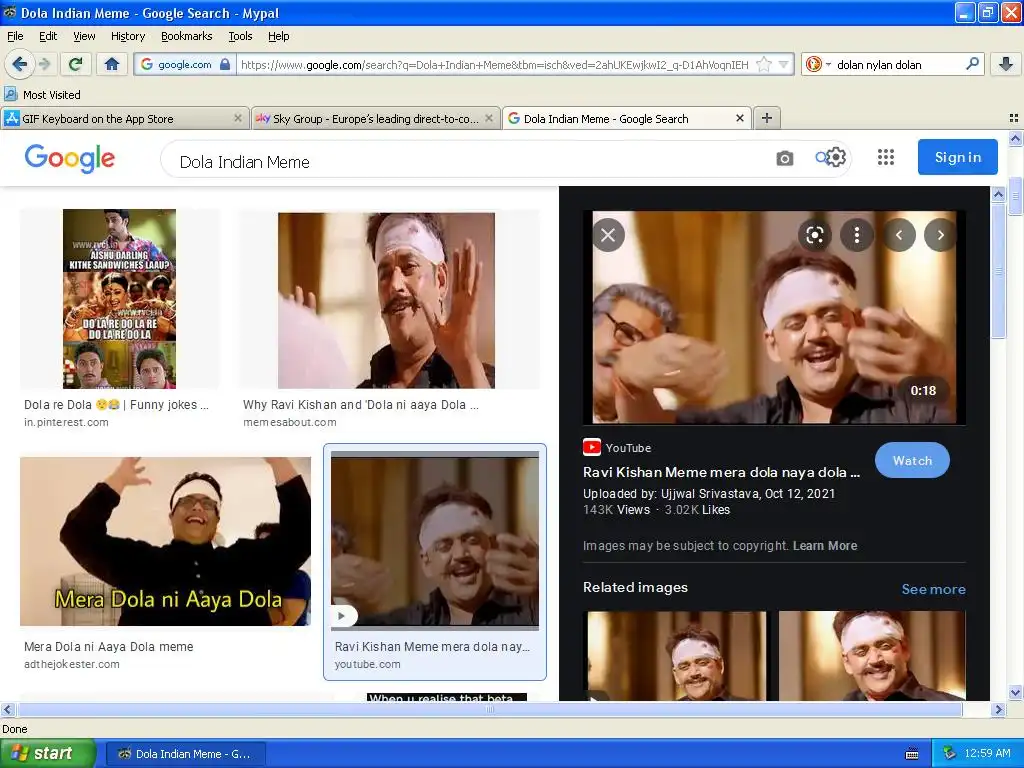This screenshot has height=768, width=1024.
Task: Click the lock site identity icon
Action: pyautogui.click(x=225, y=64)
